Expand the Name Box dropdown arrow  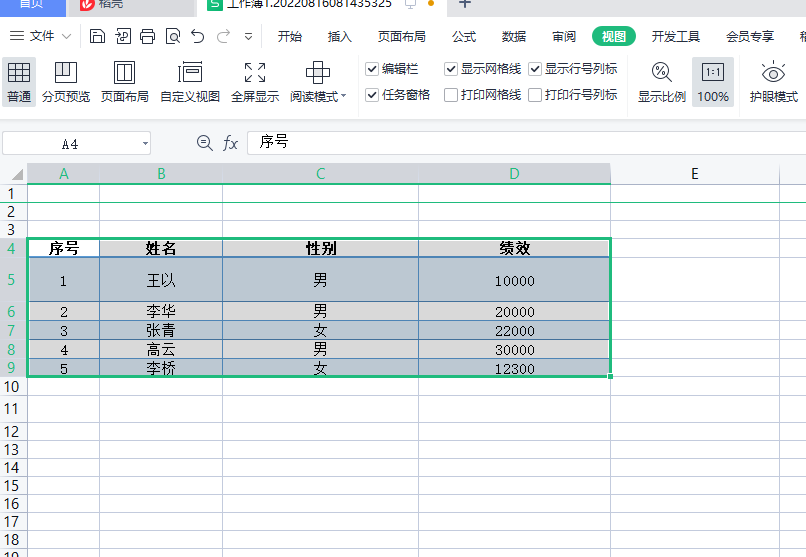coord(145,144)
